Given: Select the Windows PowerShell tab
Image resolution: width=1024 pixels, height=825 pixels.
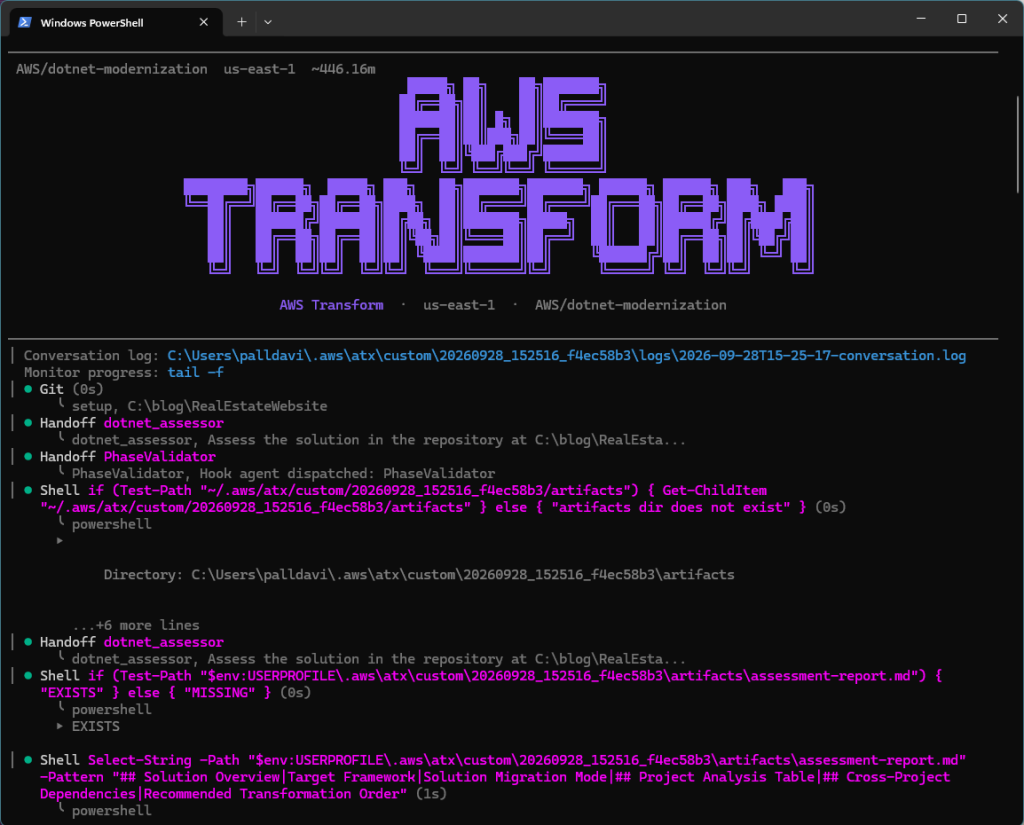Looking at the screenshot, I should point(116,22).
